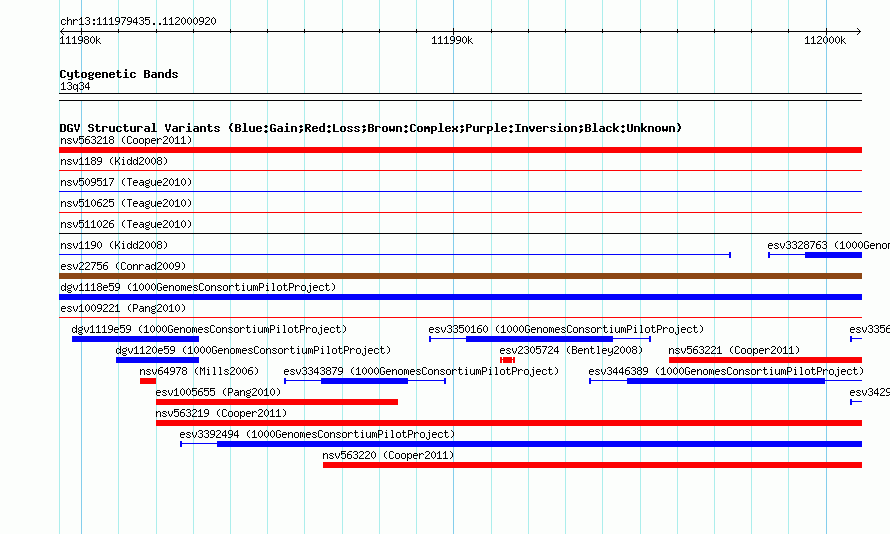Click the DGV Structural Variants track title
The width and height of the screenshot is (890, 534).
pyautogui.click(x=371, y=128)
